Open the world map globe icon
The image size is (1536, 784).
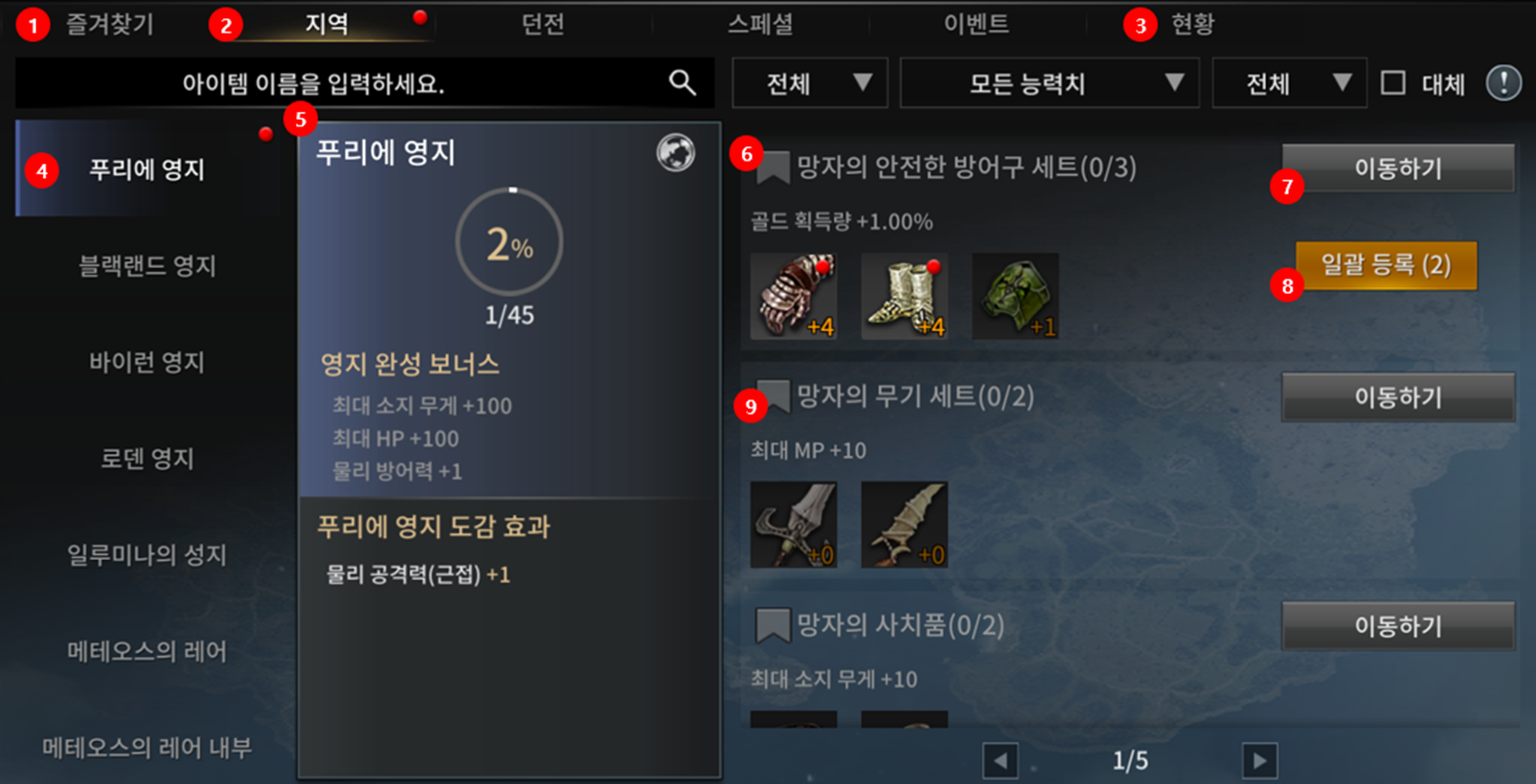tap(675, 153)
